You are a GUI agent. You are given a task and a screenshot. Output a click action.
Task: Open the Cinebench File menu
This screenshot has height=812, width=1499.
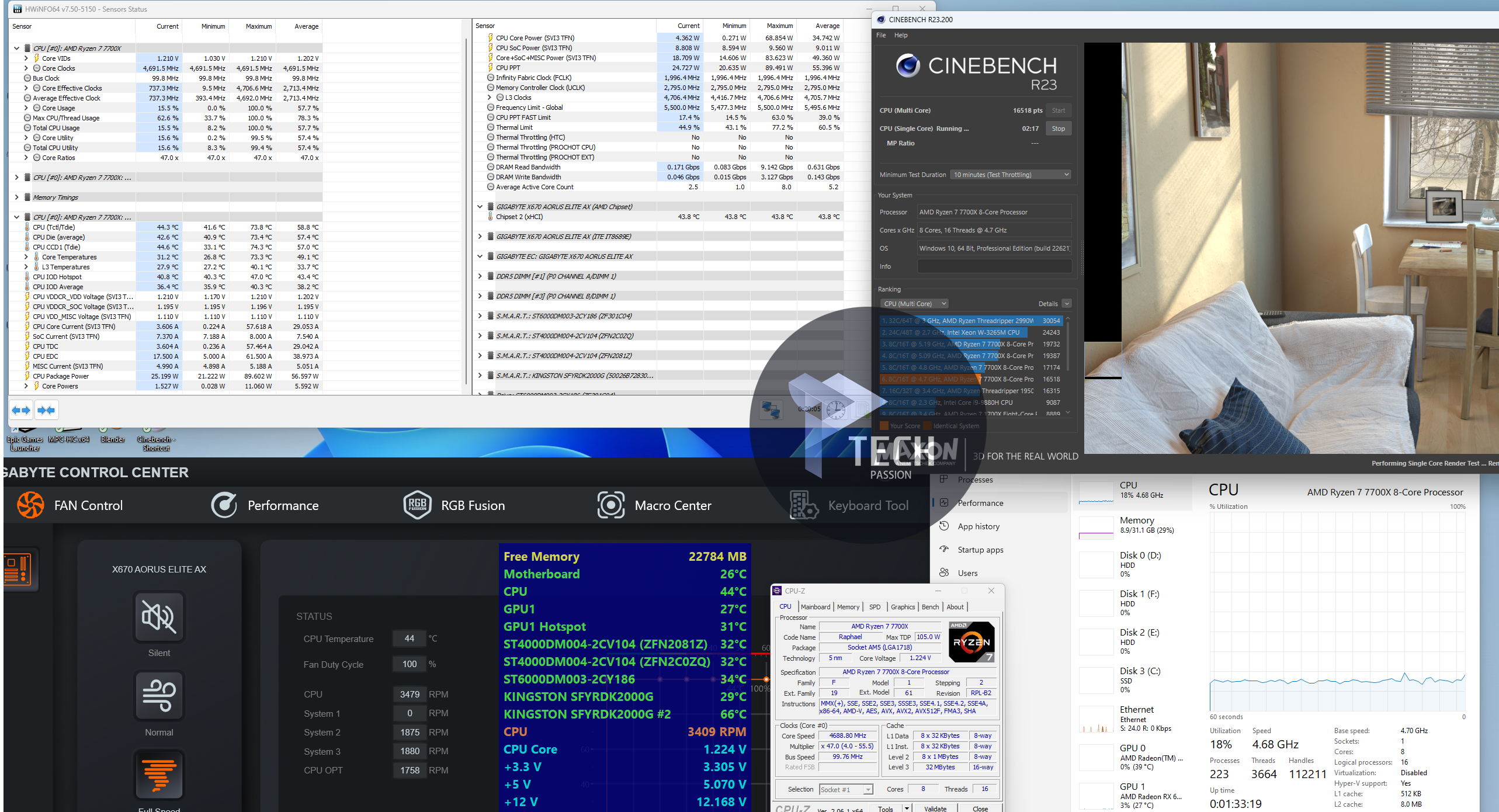tap(880, 35)
